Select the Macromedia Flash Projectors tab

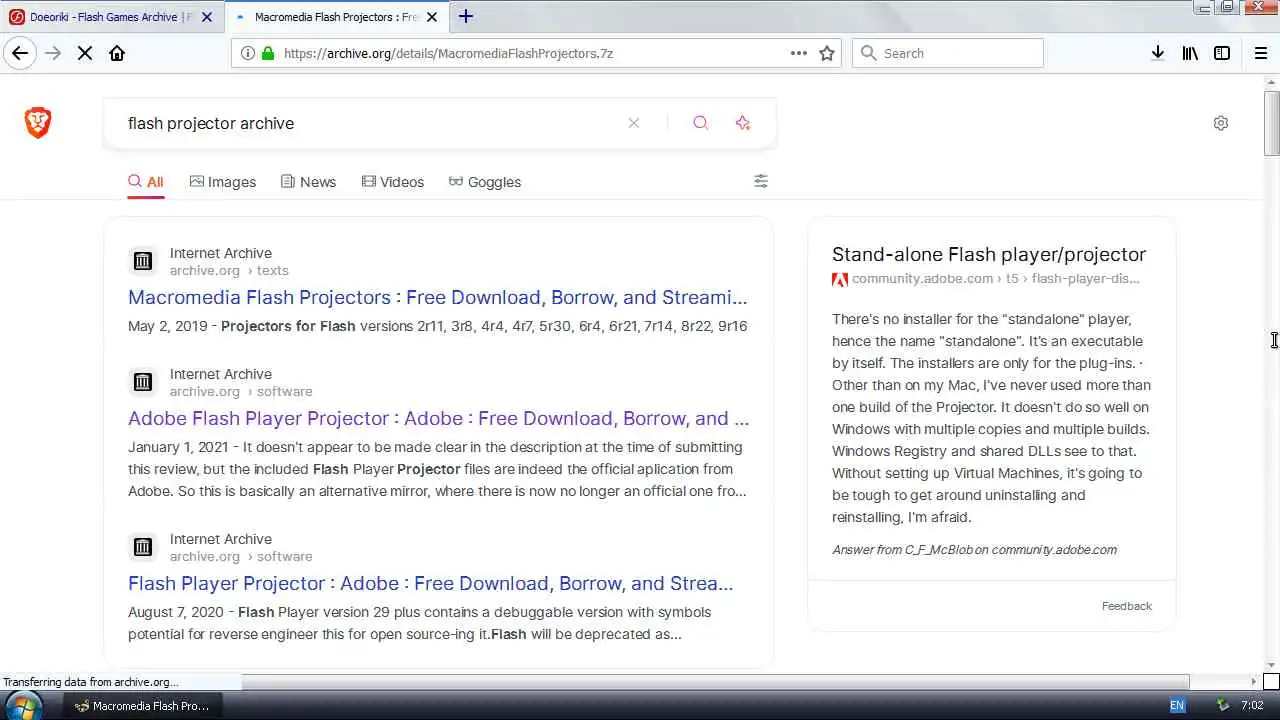click(336, 17)
